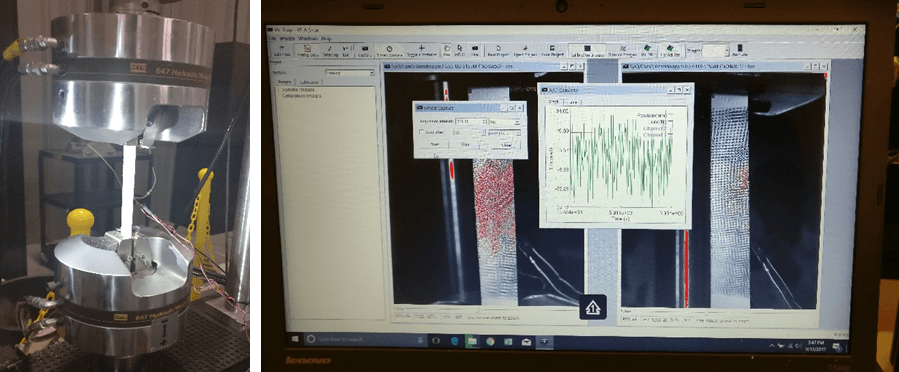Screen dimensions: 899x372
Task: Open the Timed Capture tool
Action: coord(389,51)
